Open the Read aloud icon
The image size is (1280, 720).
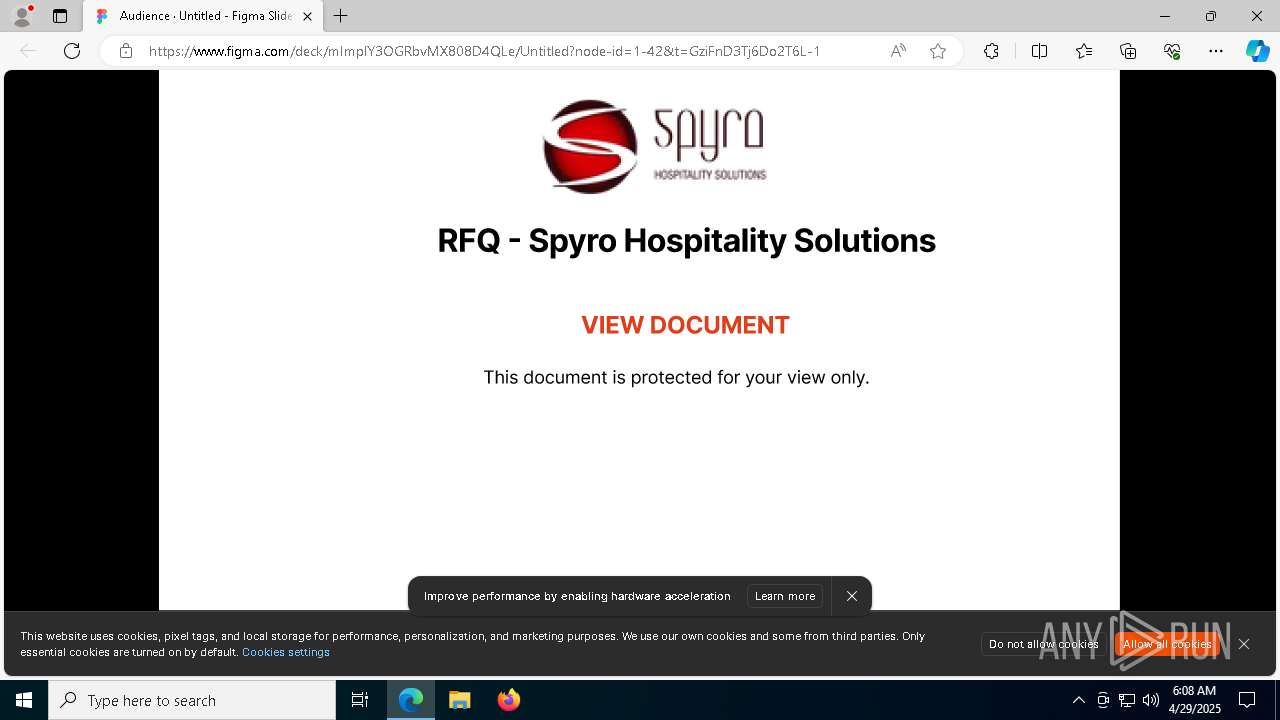pos(898,51)
